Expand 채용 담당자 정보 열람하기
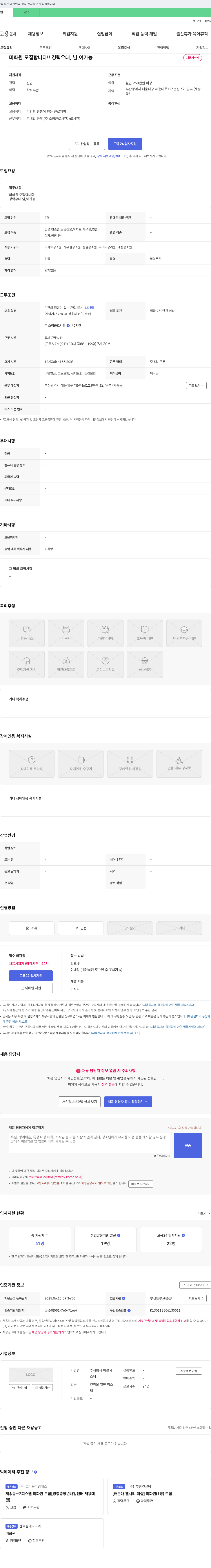The image size is (211, 1568). tap(128, 1102)
